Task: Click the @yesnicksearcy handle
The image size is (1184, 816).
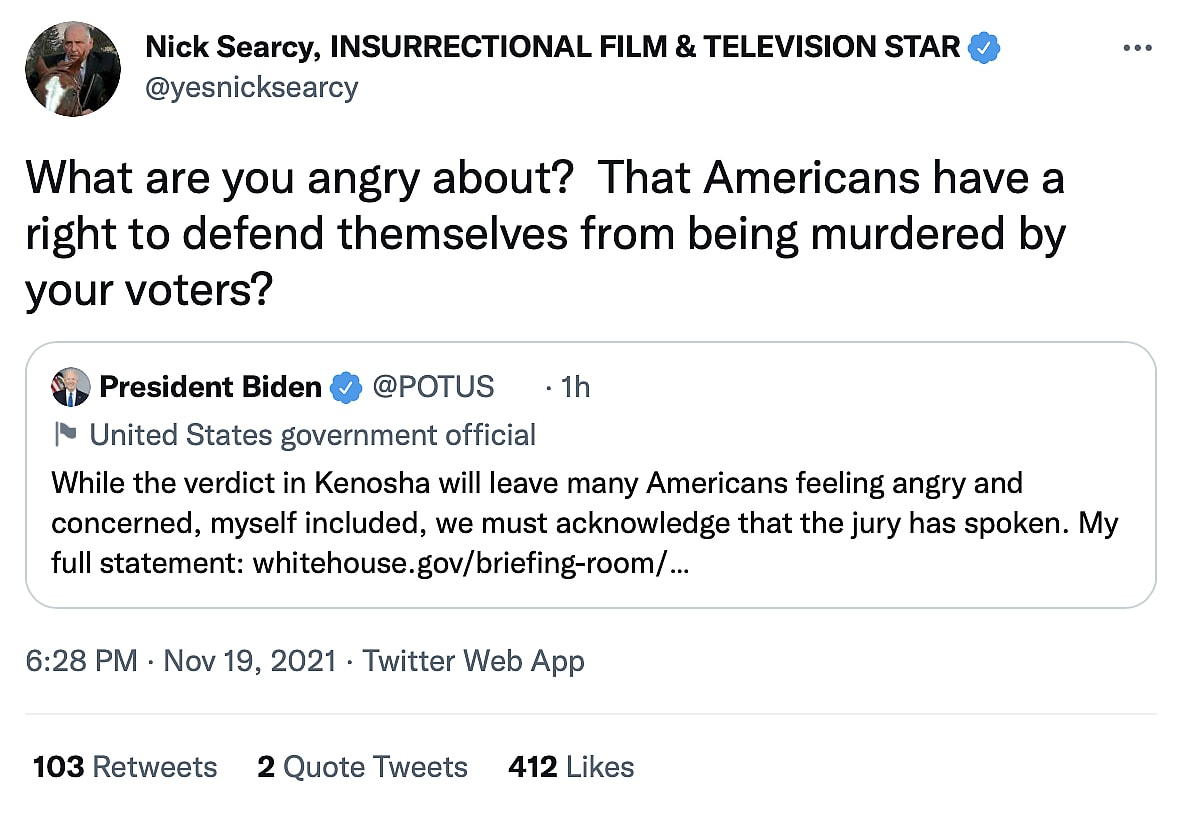Action: 251,87
